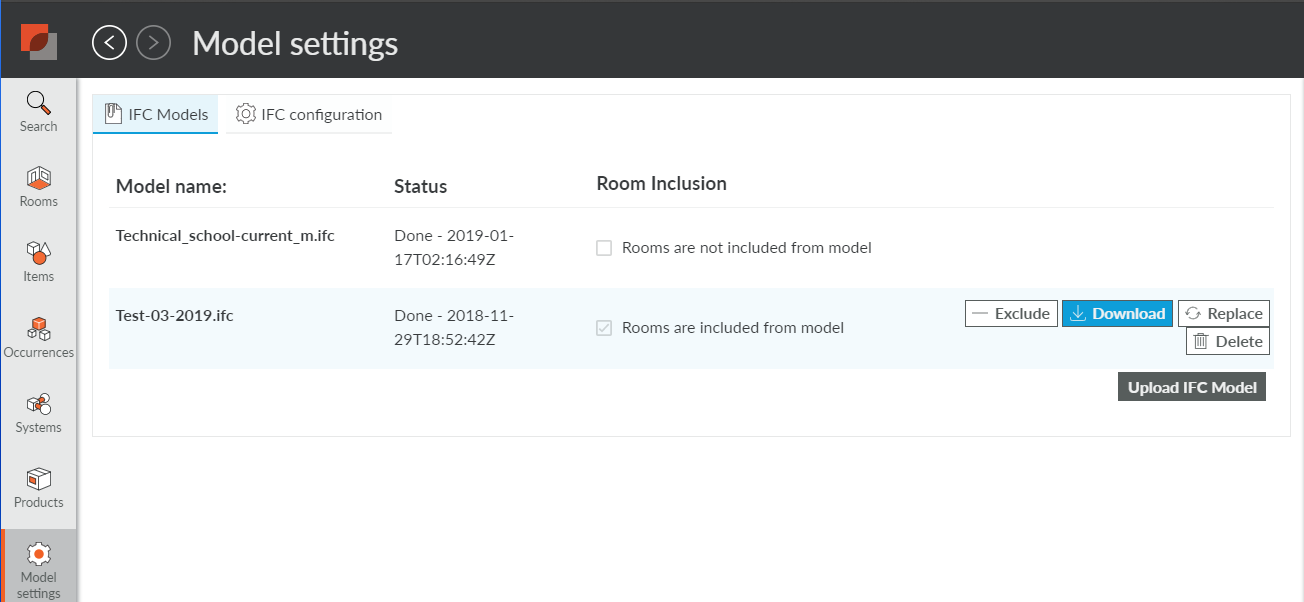The width and height of the screenshot is (1304, 602).
Task: Replace the Test-03-2019.ifc model file
Action: 1223,313
